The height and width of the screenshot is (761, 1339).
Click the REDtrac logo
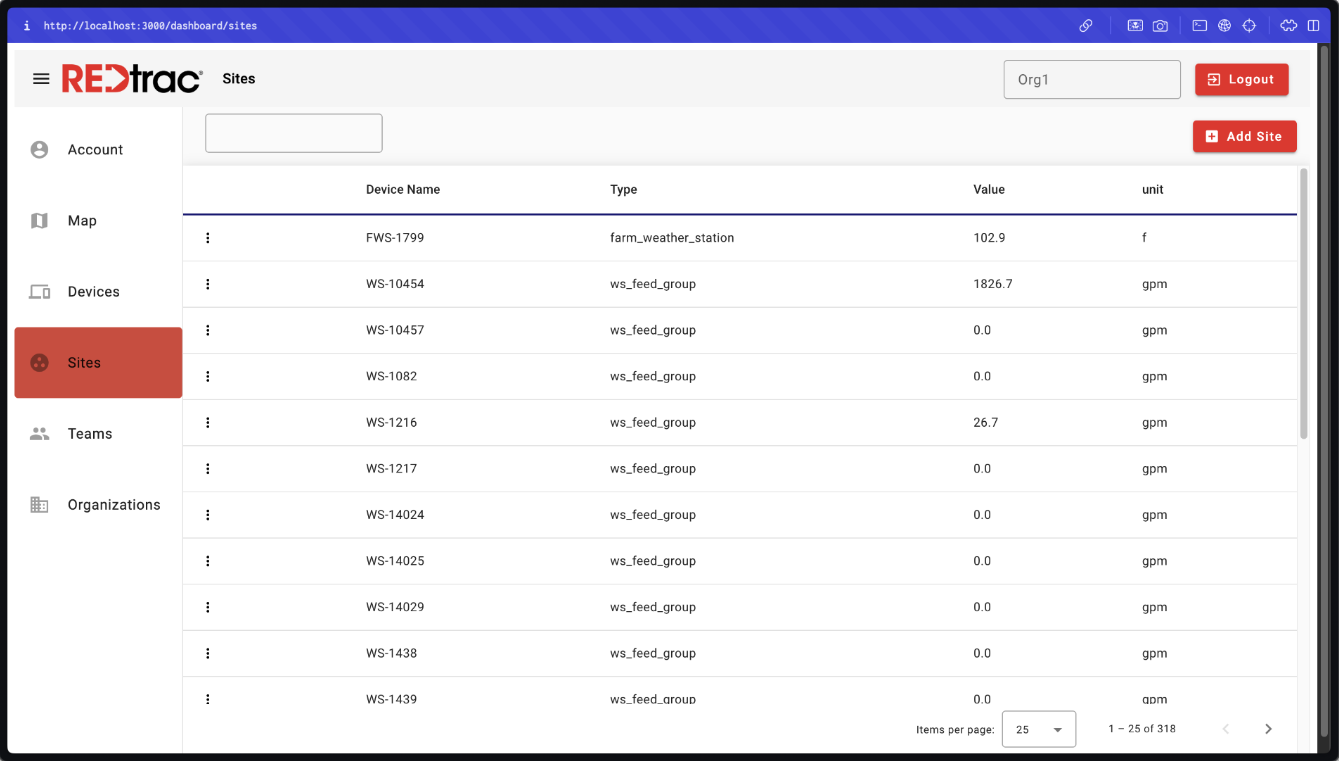[132, 79]
